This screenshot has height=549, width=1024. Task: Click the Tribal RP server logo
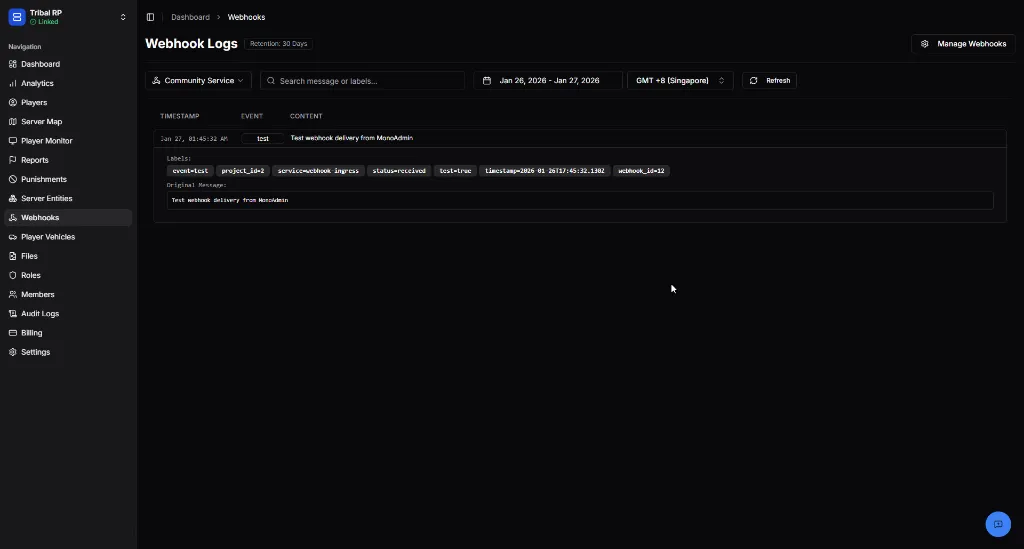[17, 17]
